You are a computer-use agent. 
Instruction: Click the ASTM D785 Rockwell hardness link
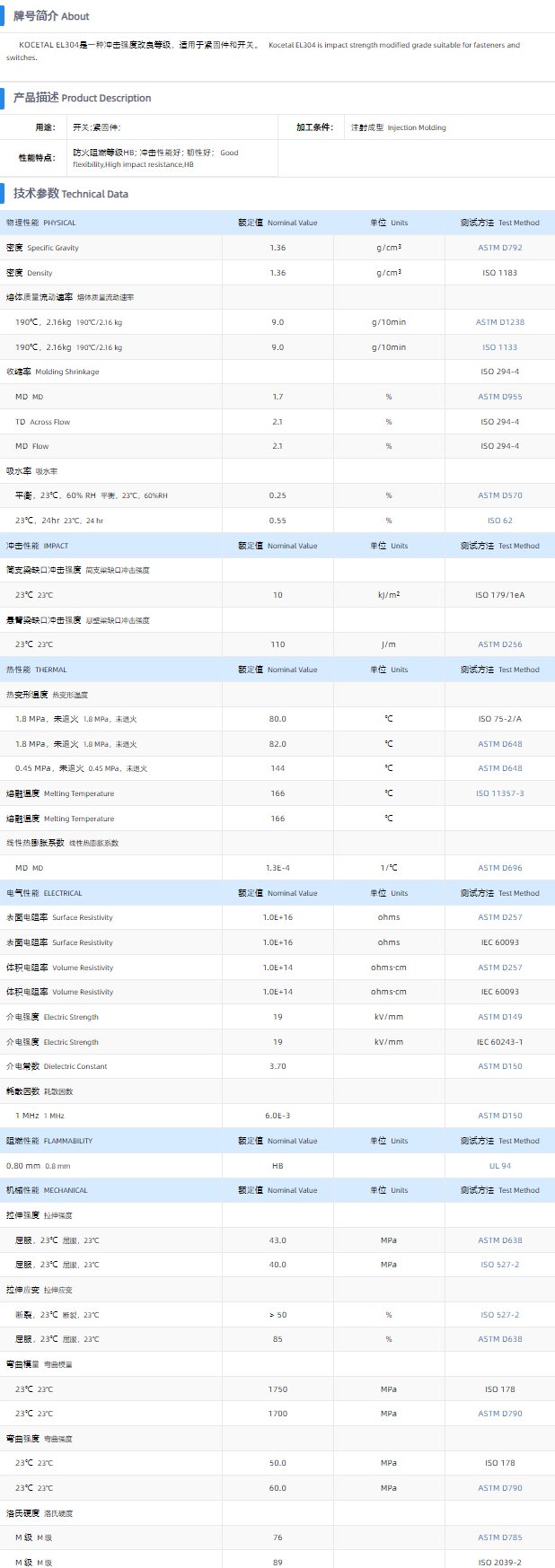point(499,1537)
